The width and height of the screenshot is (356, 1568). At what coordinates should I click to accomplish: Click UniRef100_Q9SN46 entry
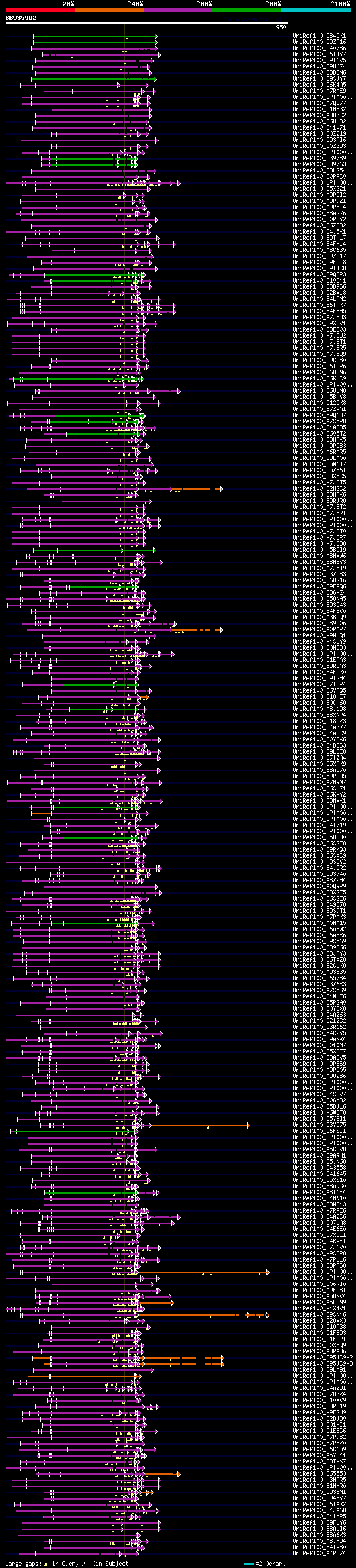[319, 1315]
